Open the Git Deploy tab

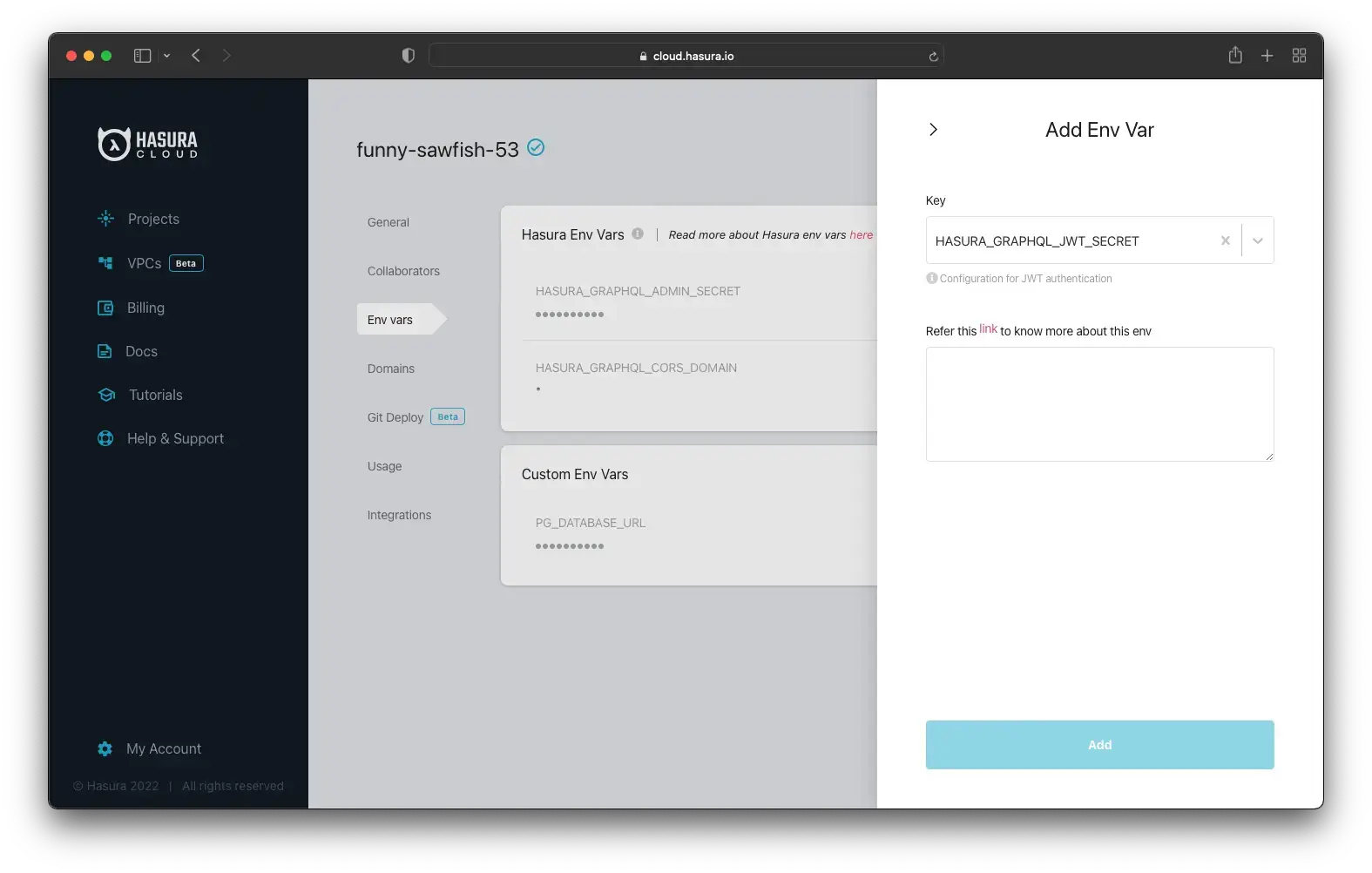coord(395,417)
